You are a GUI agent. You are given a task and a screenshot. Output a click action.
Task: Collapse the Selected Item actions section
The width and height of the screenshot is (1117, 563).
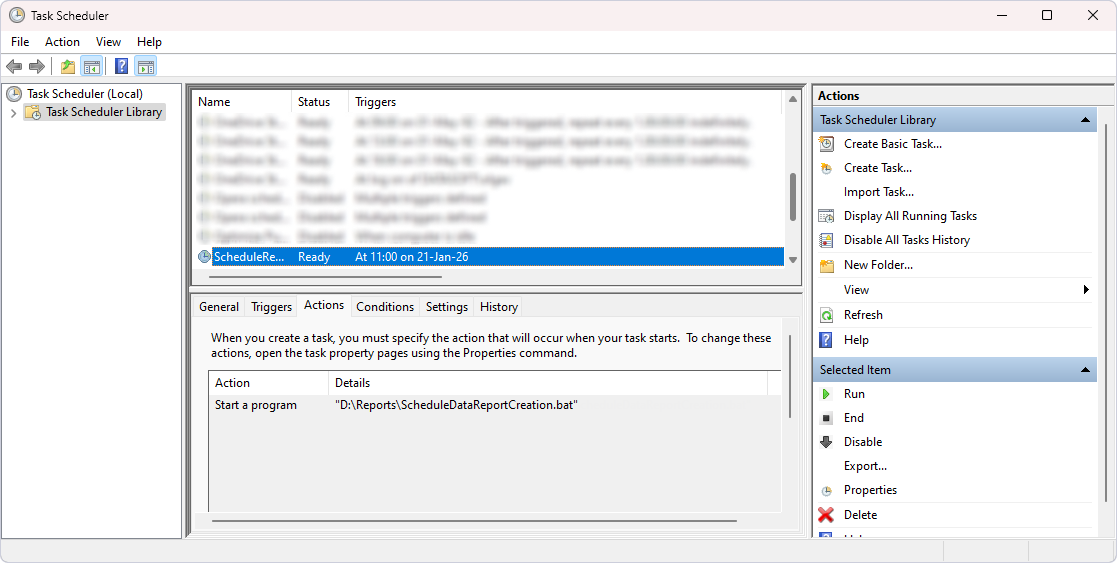pos(1085,370)
